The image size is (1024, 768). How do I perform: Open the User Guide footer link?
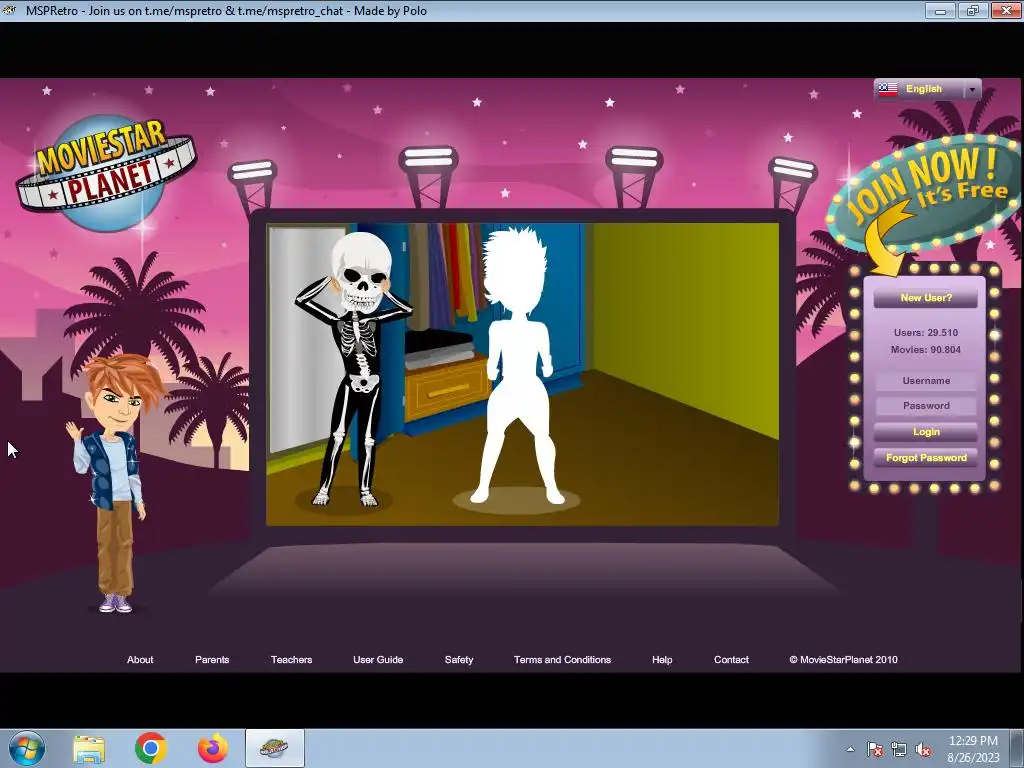tap(378, 660)
